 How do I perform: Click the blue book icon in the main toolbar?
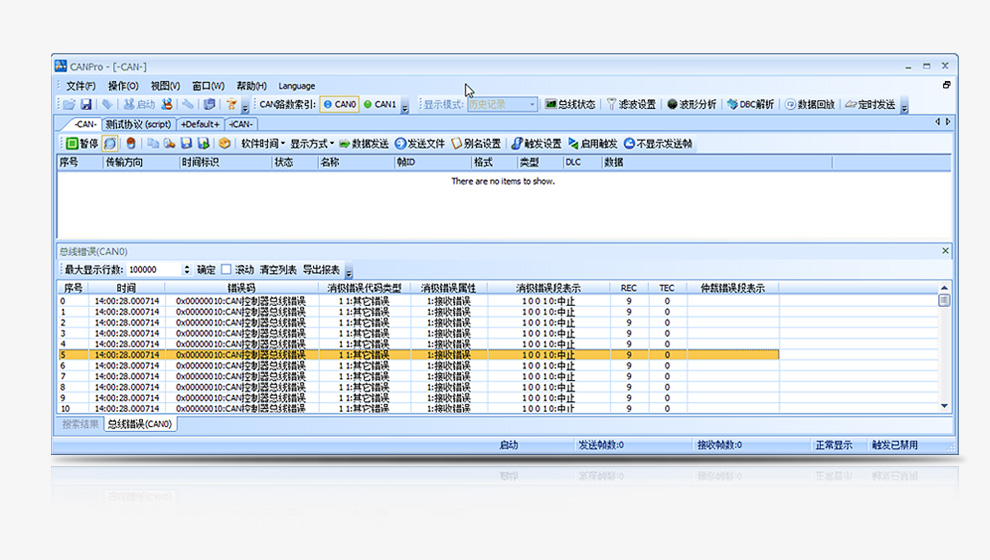pos(209,104)
